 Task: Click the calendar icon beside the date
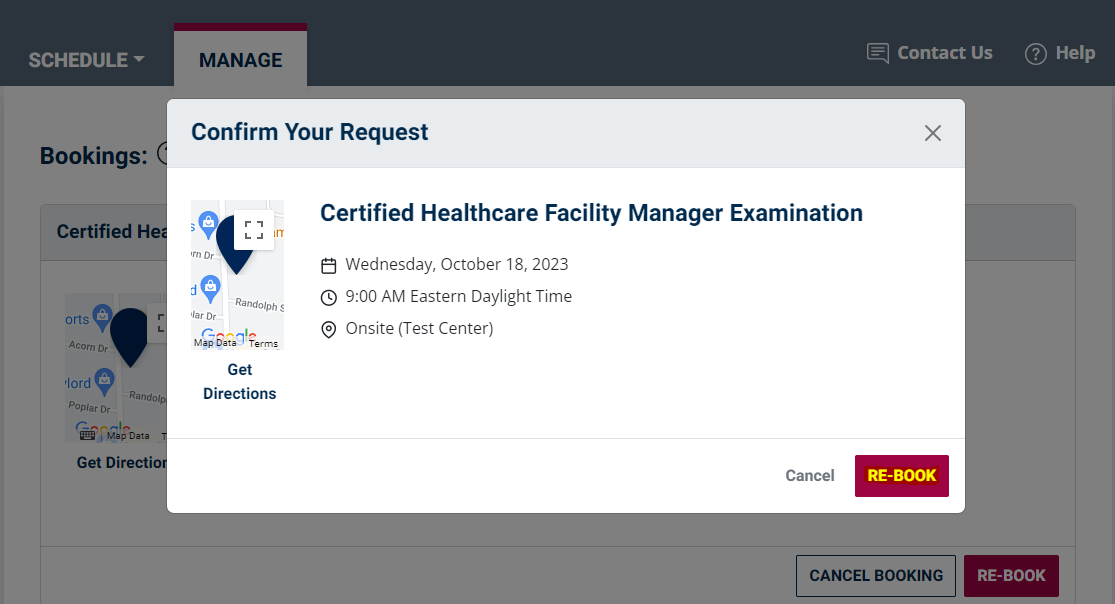[329, 266]
